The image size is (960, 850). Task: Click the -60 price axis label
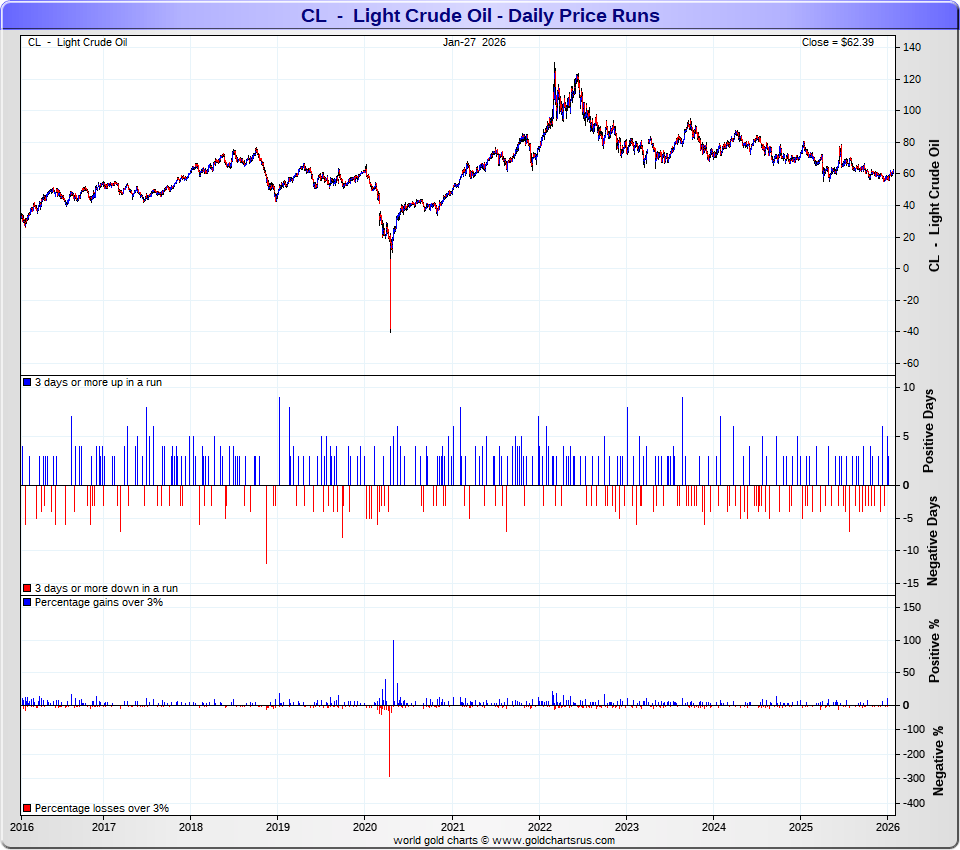click(x=911, y=363)
